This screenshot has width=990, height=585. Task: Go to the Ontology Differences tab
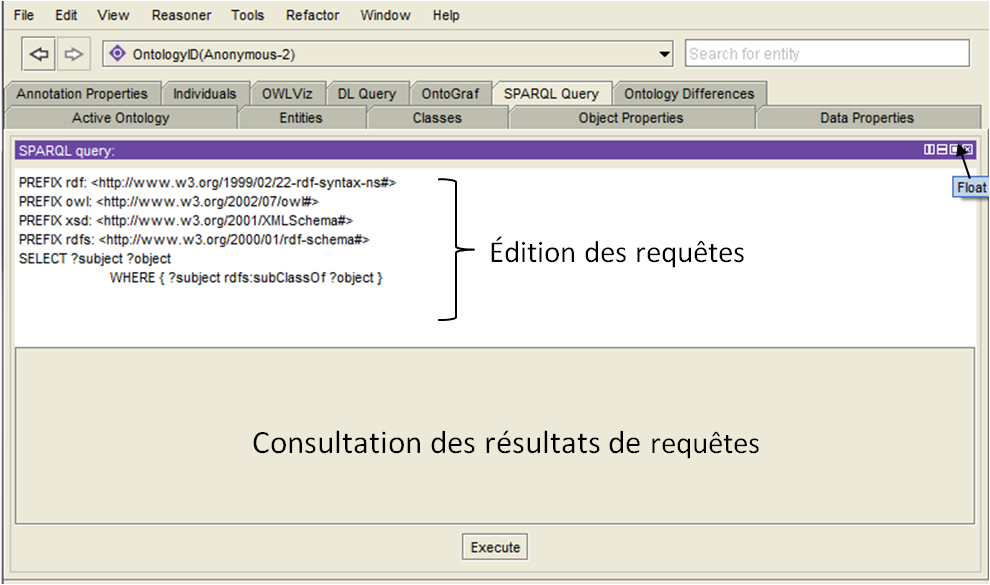689,94
